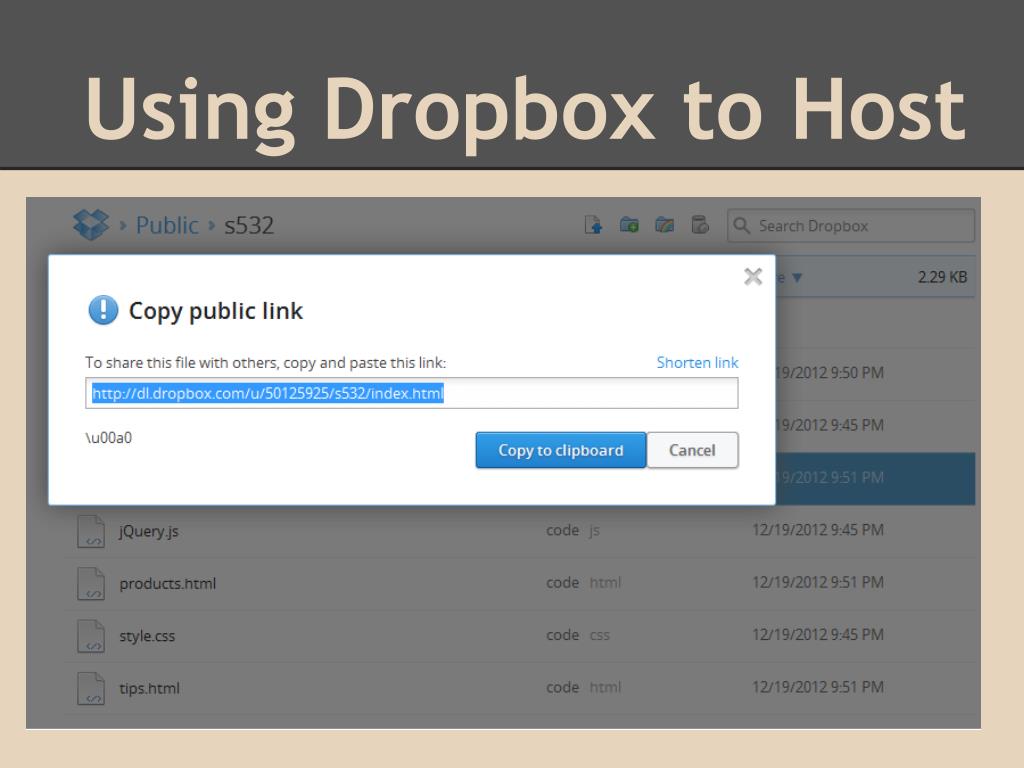Select the style.css file
Screen dimensions: 1024x768
pos(147,635)
